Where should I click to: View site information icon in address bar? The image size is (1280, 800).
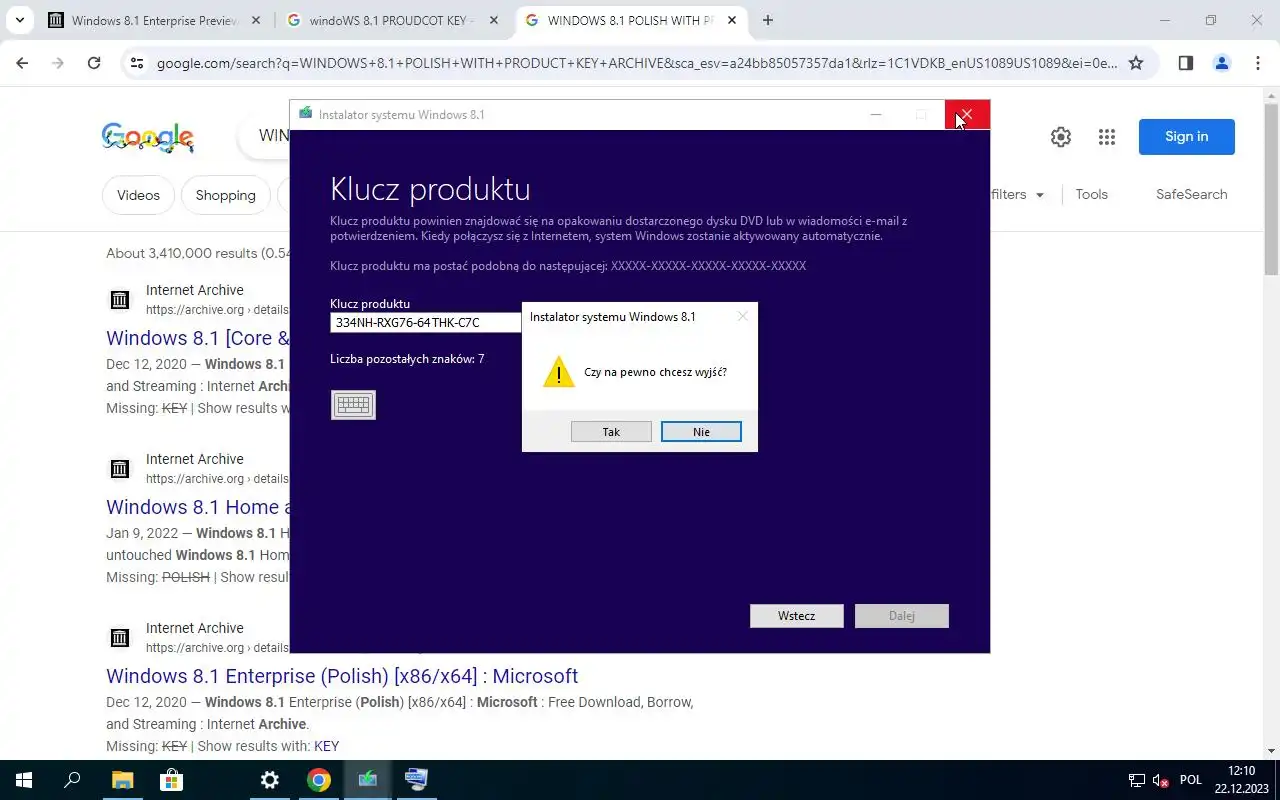pos(137,63)
